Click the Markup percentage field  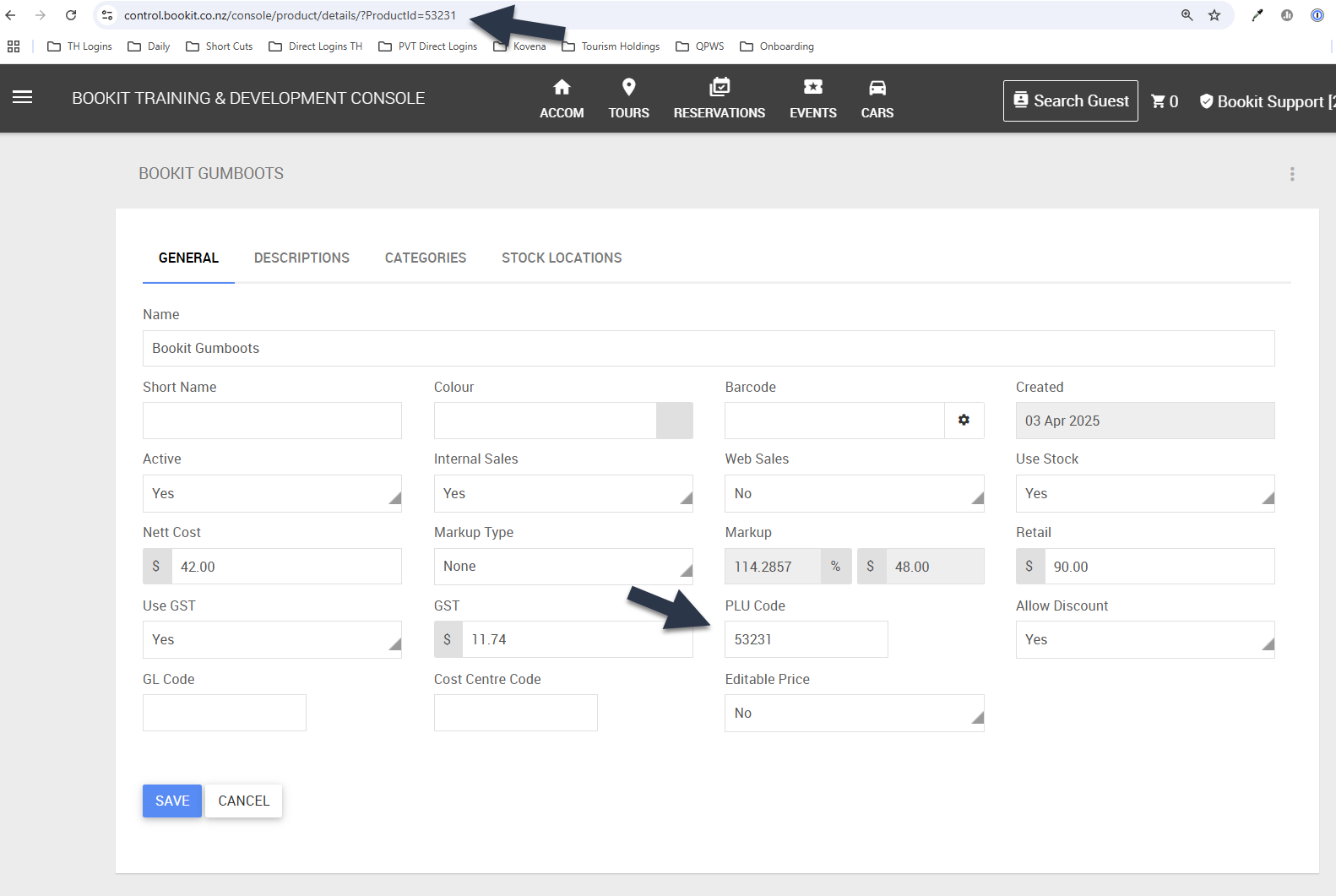tap(773, 567)
